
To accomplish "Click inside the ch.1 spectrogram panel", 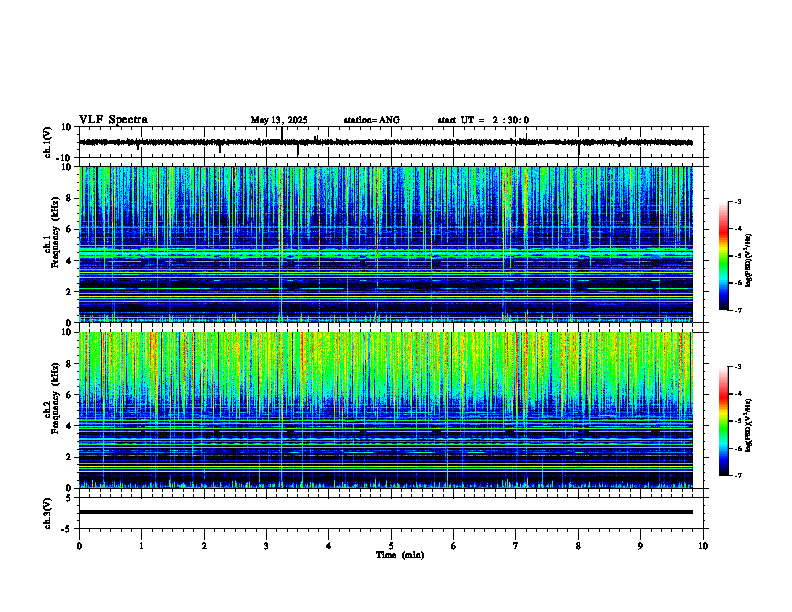I will (386, 244).
